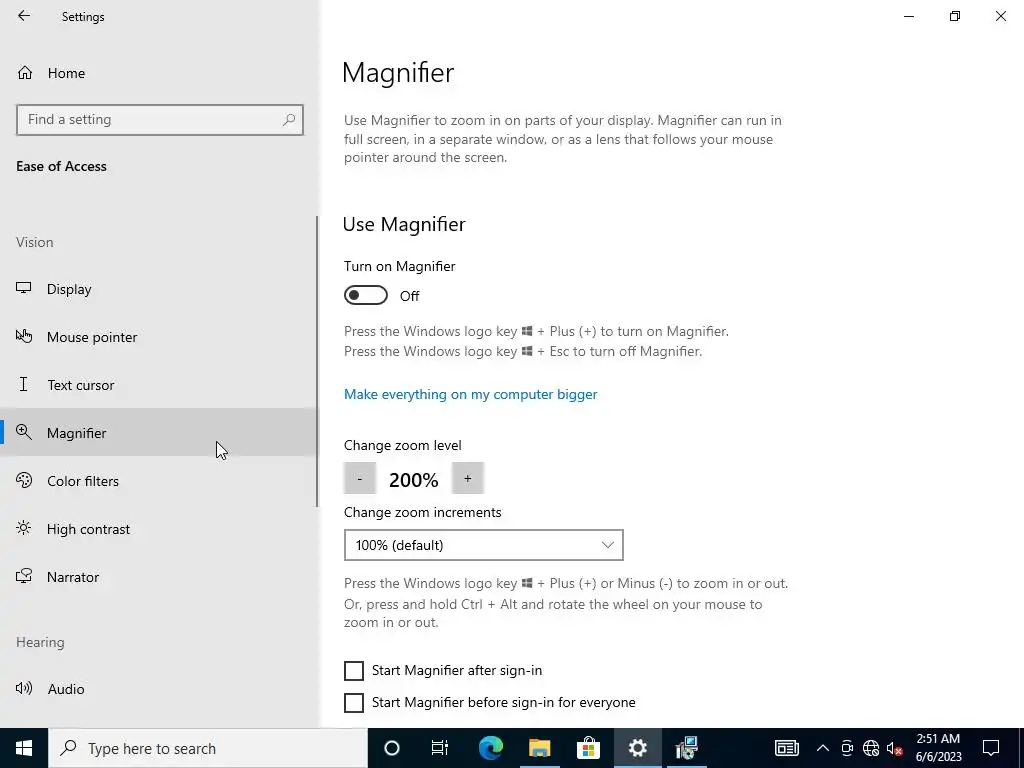
Task: Click the Meet Now tray icon
Action: [x=847, y=748]
